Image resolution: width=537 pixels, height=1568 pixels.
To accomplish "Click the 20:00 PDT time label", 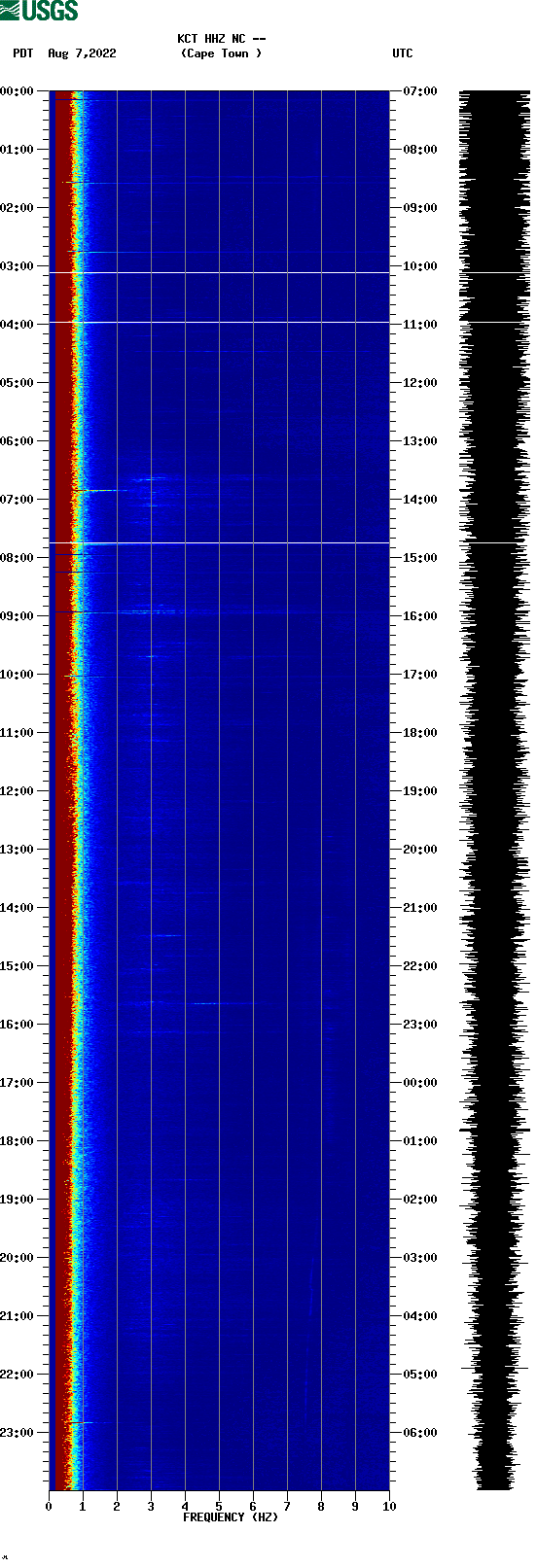I will click(18, 1258).
